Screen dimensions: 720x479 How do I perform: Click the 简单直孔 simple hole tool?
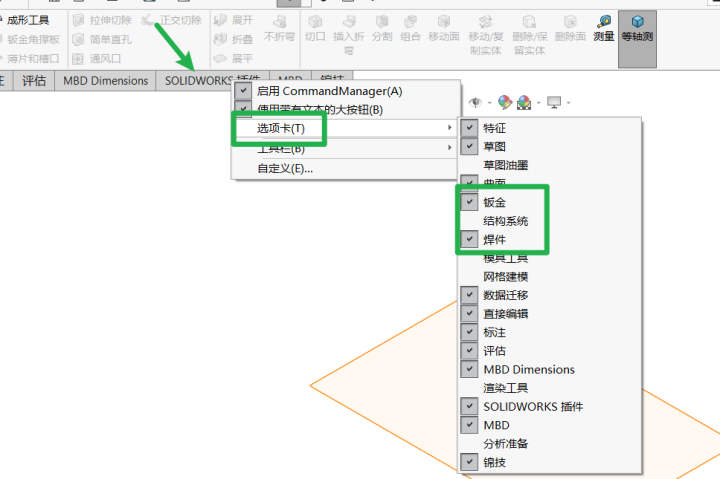(x=103, y=39)
